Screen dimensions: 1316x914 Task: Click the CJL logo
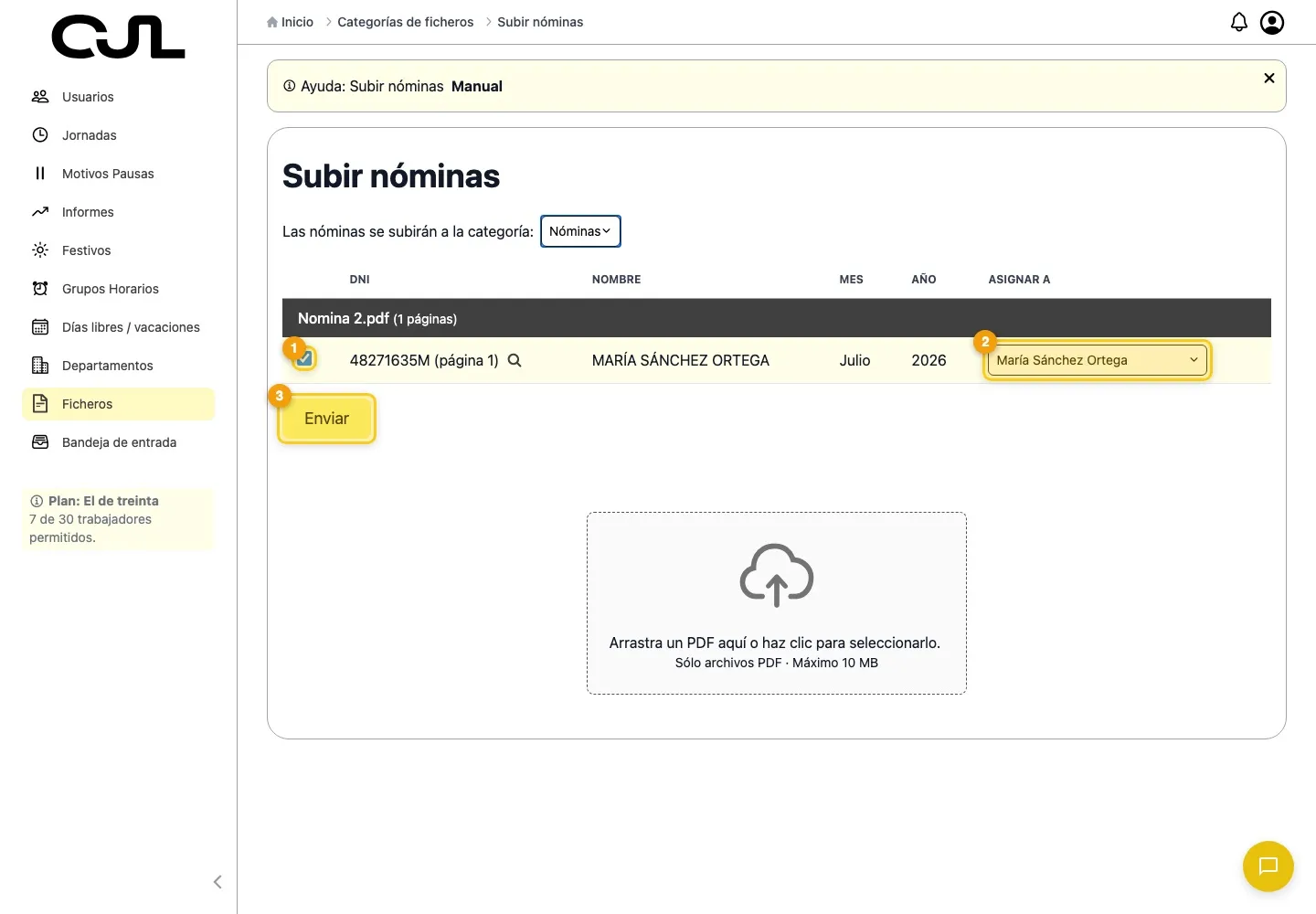[x=119, y=37]
